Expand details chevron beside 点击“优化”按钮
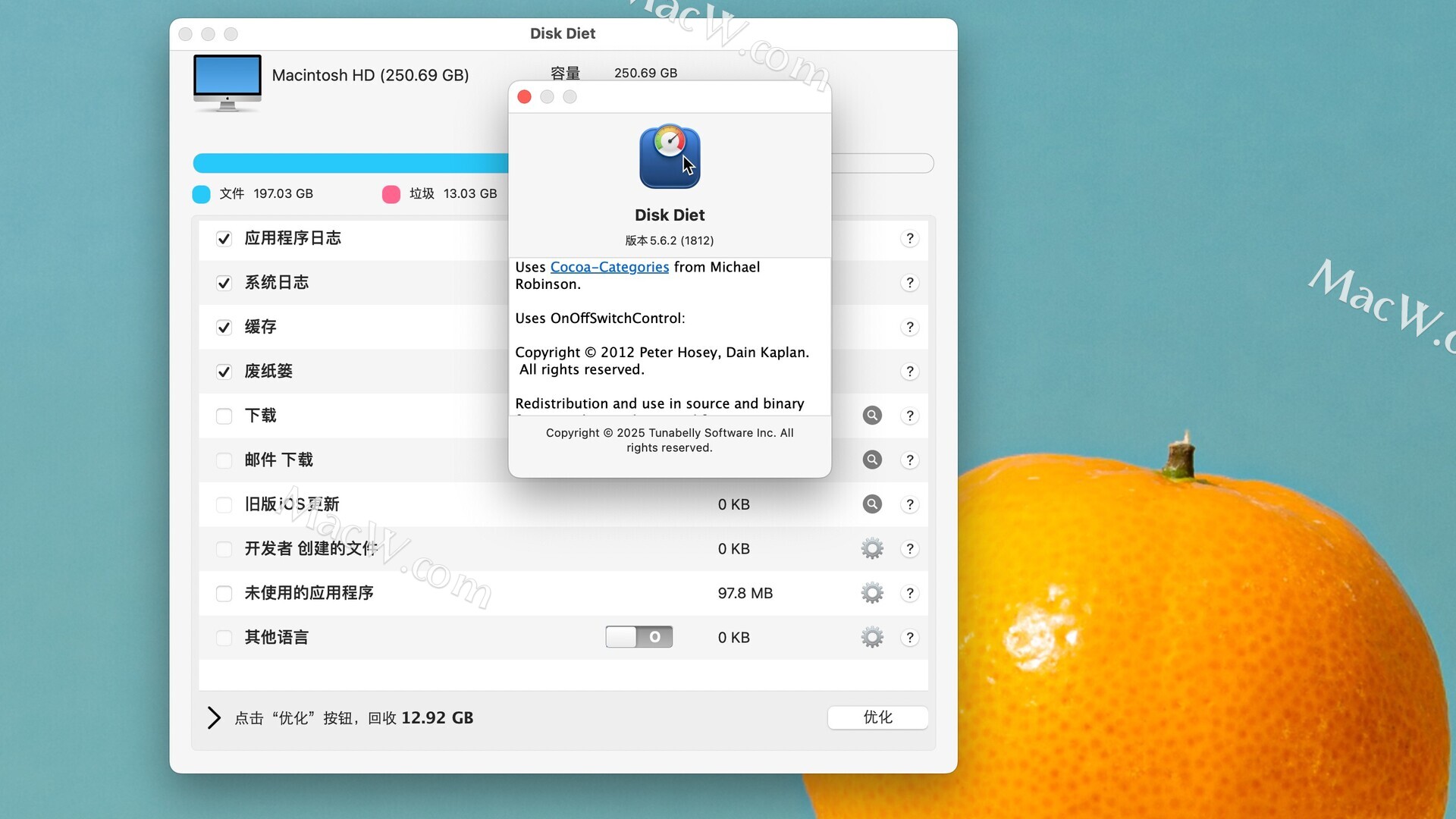 click(214, 718)
